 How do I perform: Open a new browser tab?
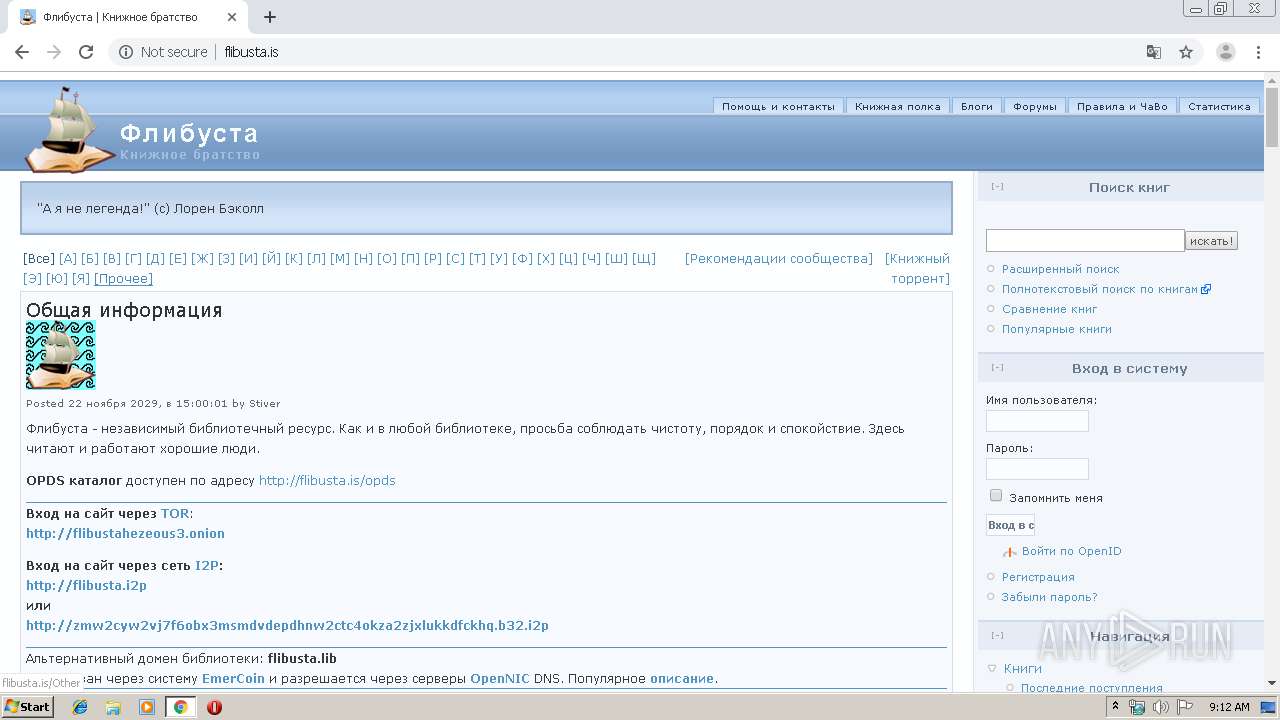[x=270, y=17]
